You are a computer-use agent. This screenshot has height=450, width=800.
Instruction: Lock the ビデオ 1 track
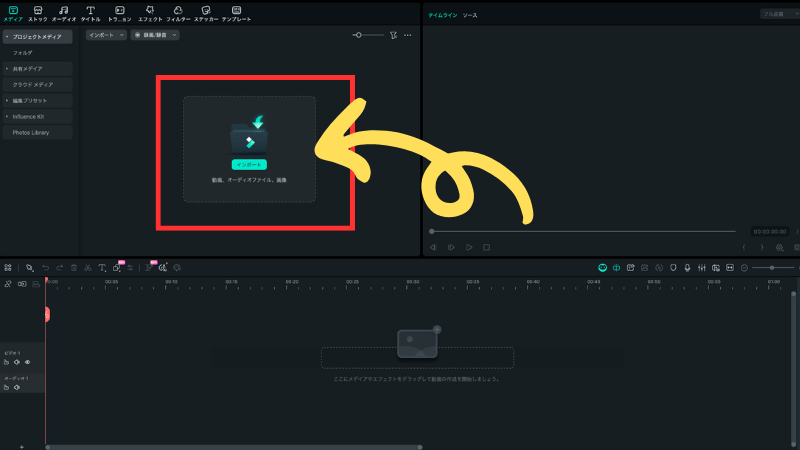click(x=6, y=362)
